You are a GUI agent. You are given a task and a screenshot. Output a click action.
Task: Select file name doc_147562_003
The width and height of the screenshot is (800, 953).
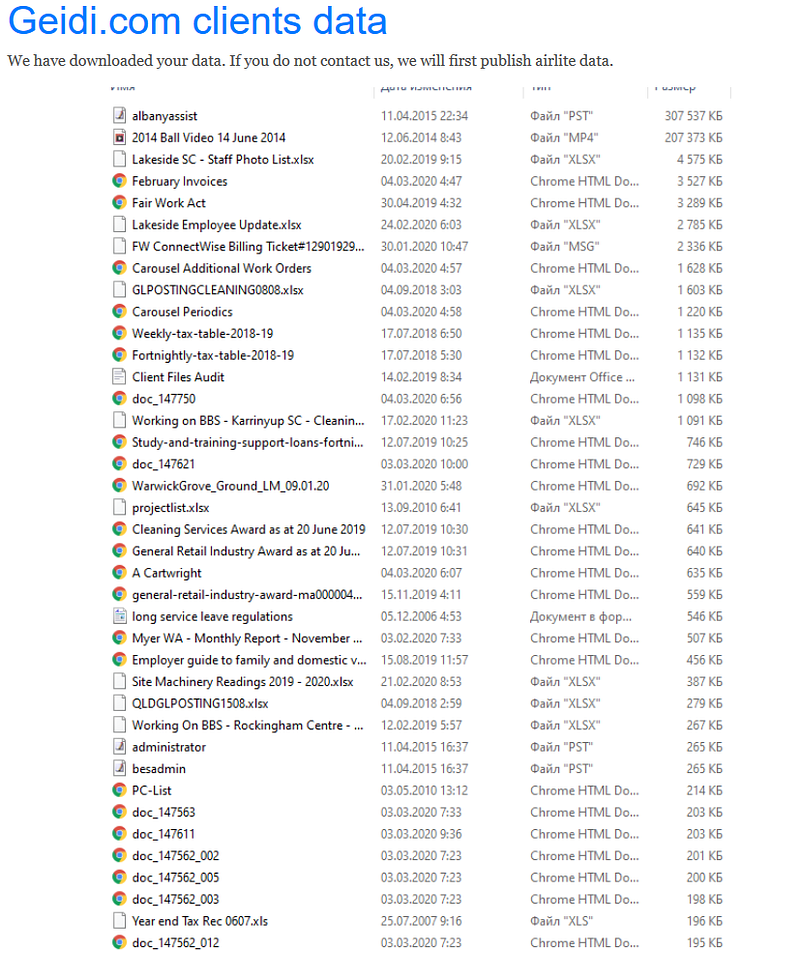coord(175,900)
